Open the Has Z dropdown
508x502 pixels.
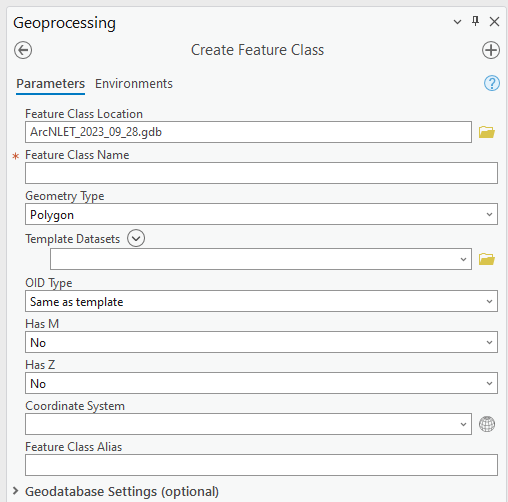261,383
